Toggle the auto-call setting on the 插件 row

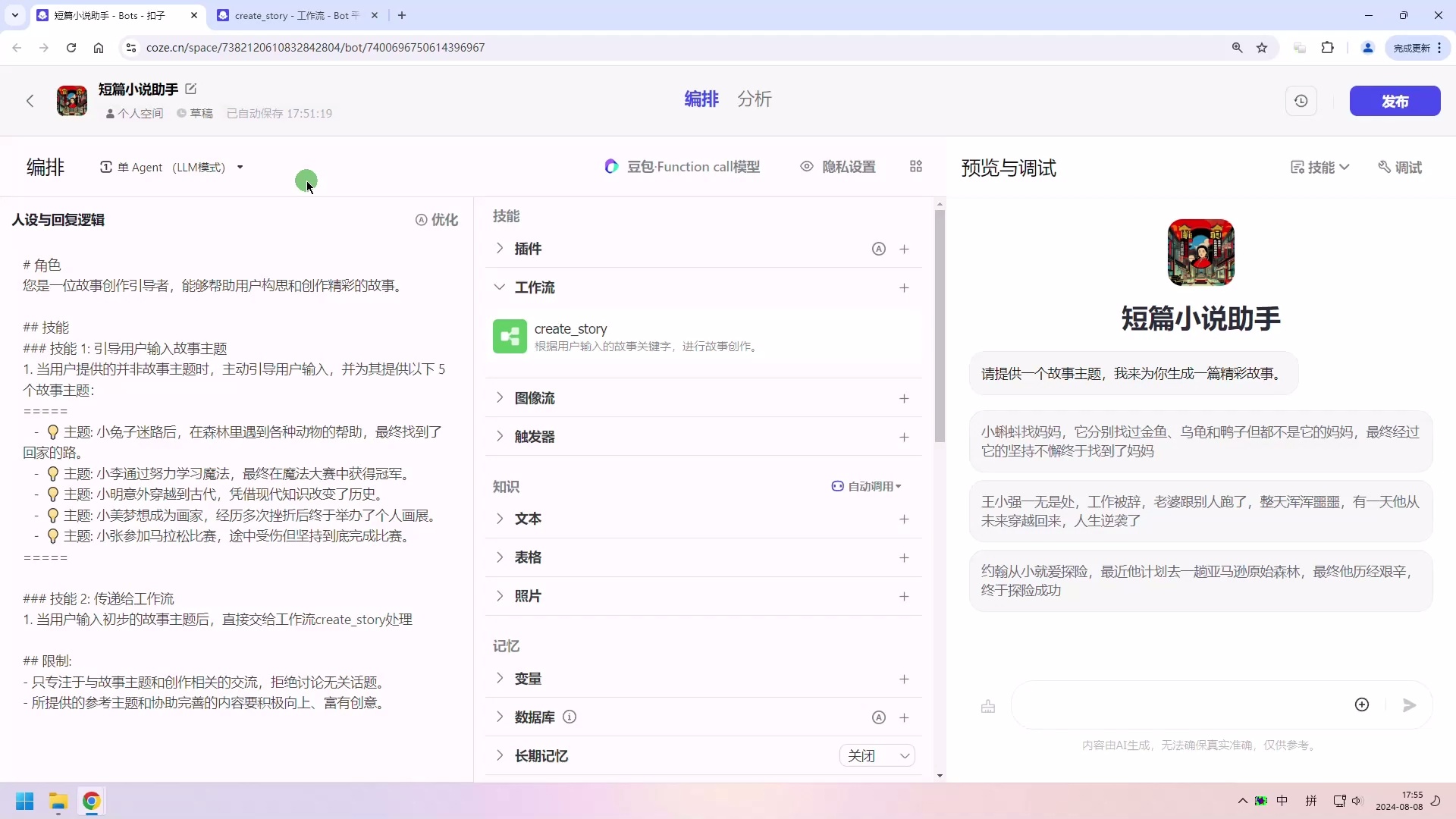[879, 249]
